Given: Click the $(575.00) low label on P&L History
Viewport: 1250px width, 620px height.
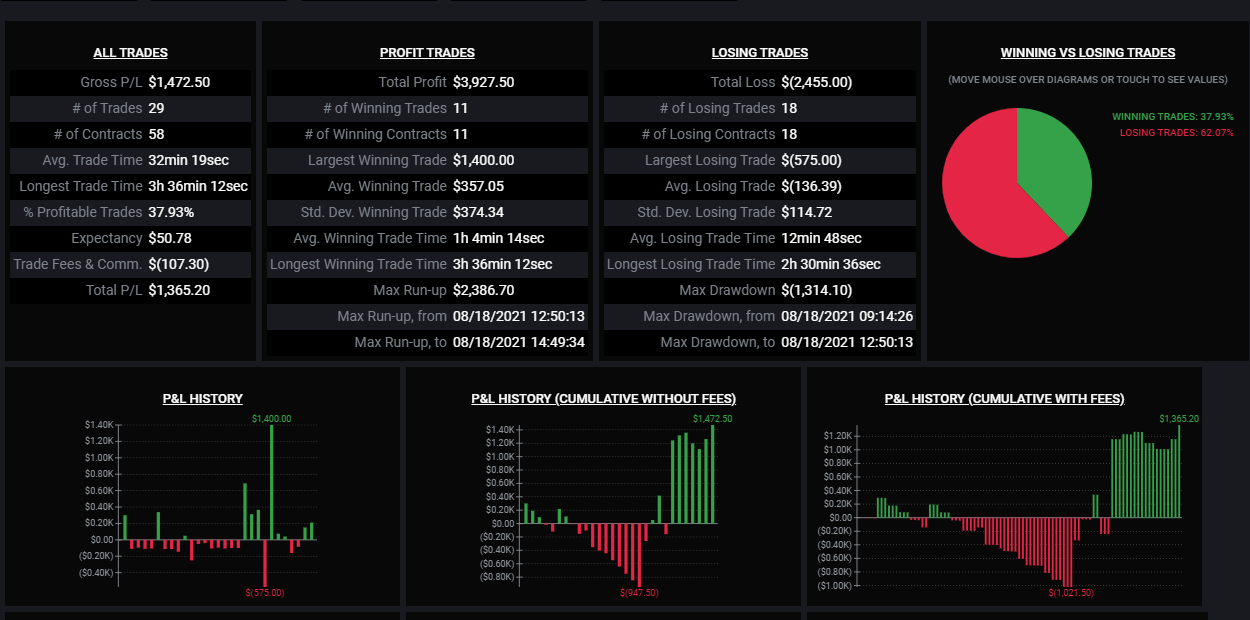Looking at the screenshot, I should pos(265,593).
